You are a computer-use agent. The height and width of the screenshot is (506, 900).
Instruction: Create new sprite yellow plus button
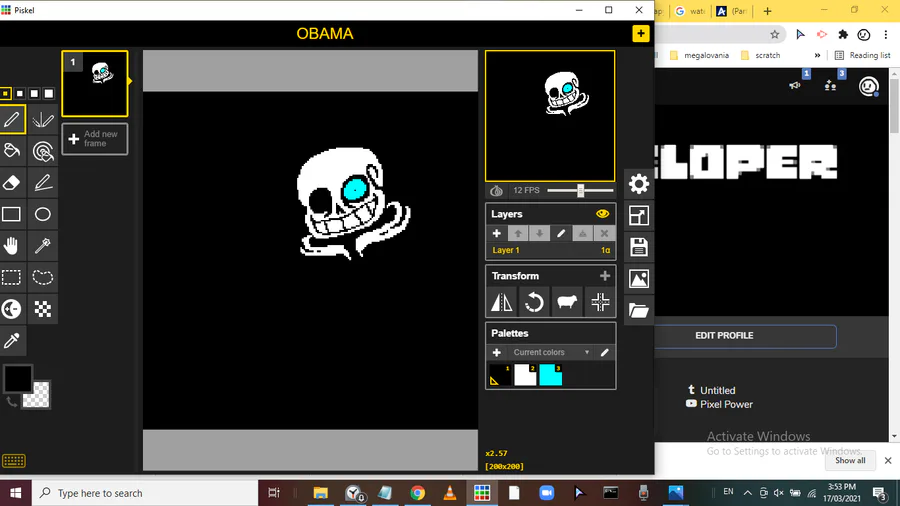(641, 33)
